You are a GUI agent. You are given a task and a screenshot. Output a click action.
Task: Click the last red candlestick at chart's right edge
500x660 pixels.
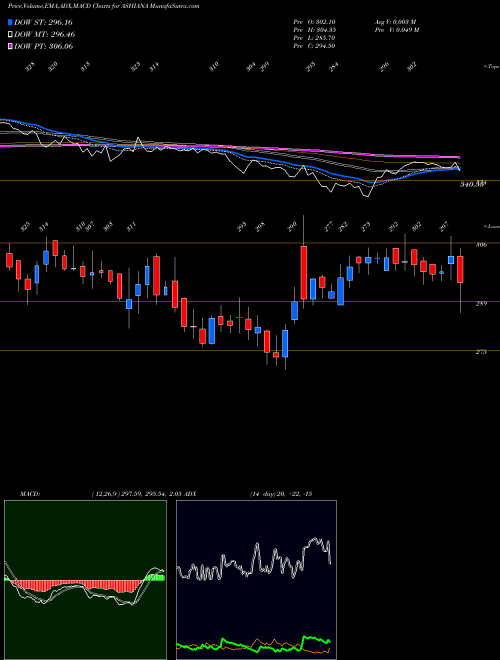460,269
